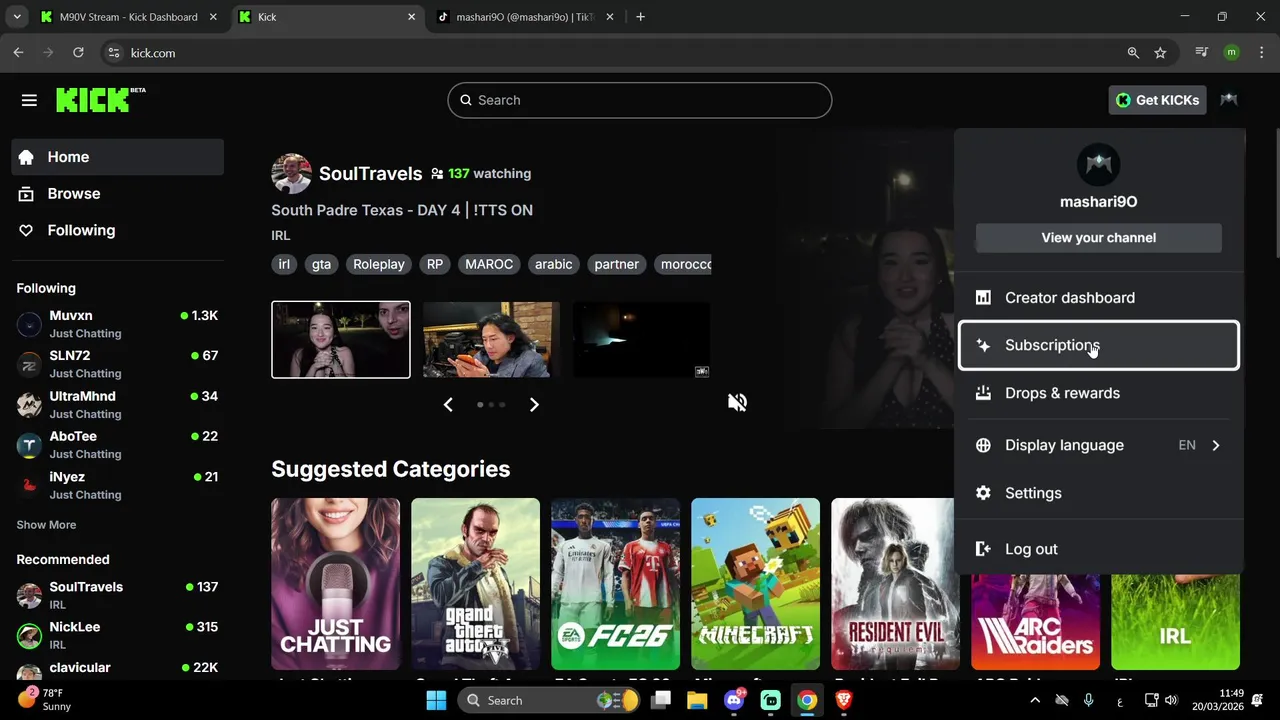
Task: Open Muvxn followed channel
Action: point(118,324)
